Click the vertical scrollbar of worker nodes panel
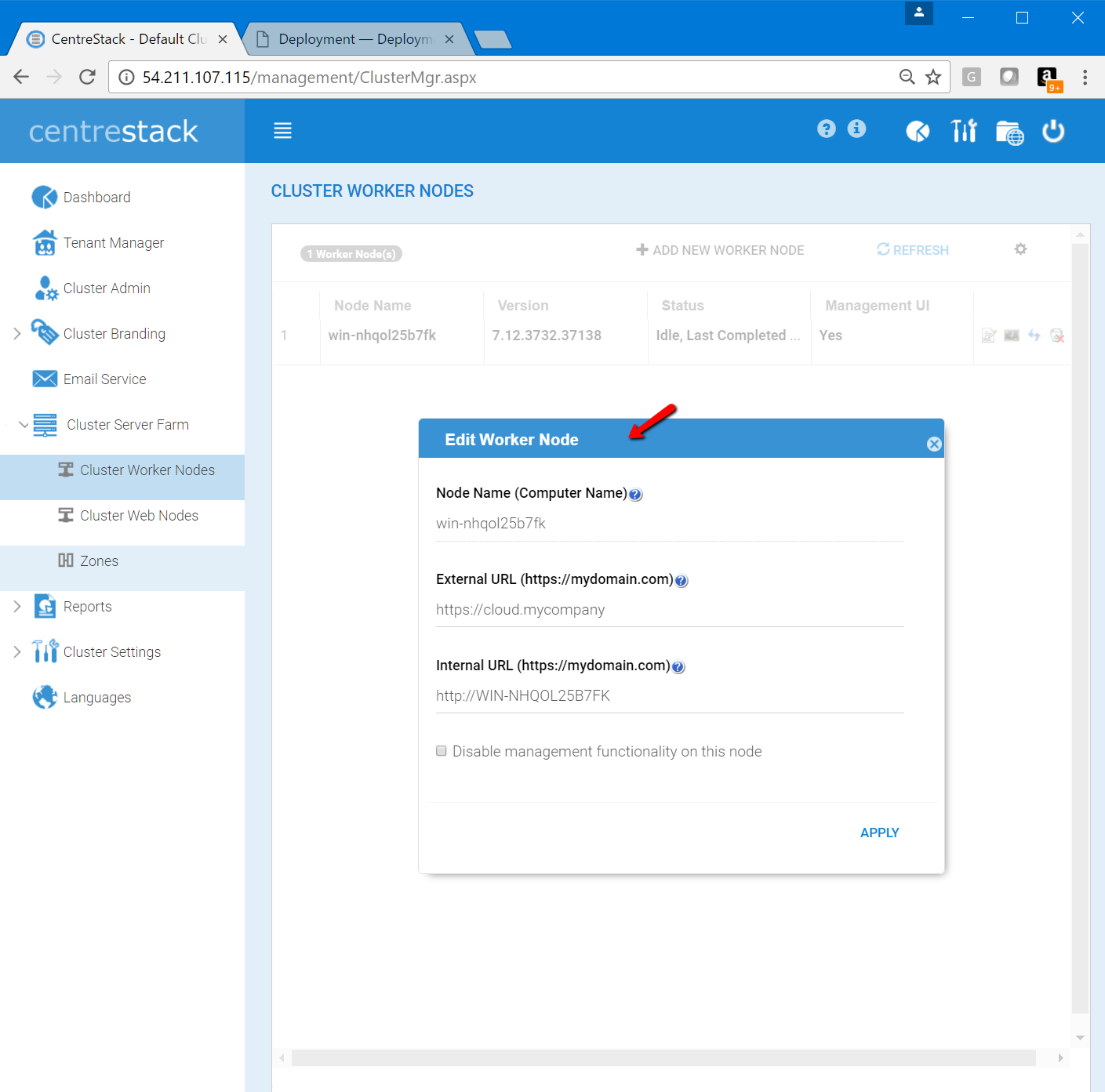This screenshot has width=1105, height=1092. [1080, 629]
